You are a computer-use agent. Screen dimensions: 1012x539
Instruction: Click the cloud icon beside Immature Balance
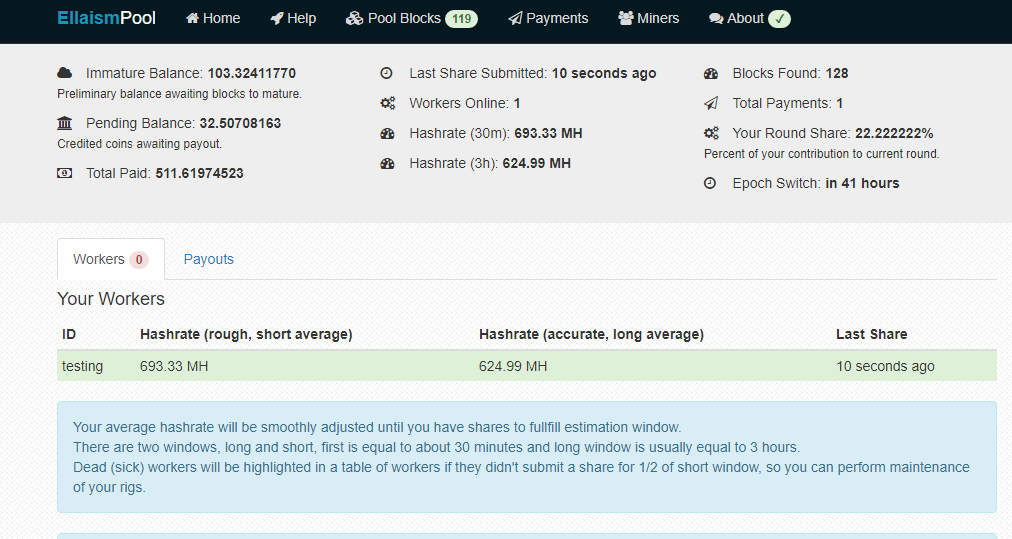click(65, 73)
